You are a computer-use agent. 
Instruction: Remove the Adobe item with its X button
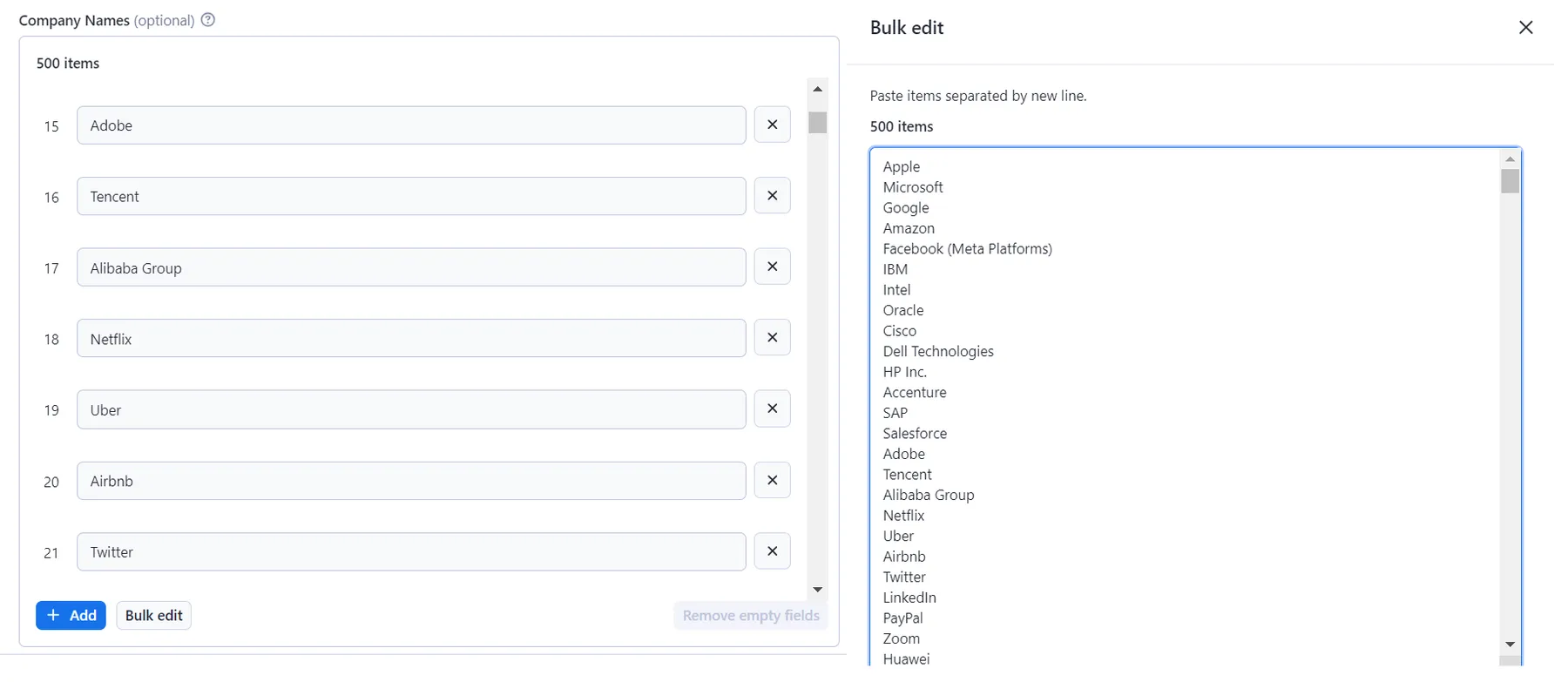[772, 125]
